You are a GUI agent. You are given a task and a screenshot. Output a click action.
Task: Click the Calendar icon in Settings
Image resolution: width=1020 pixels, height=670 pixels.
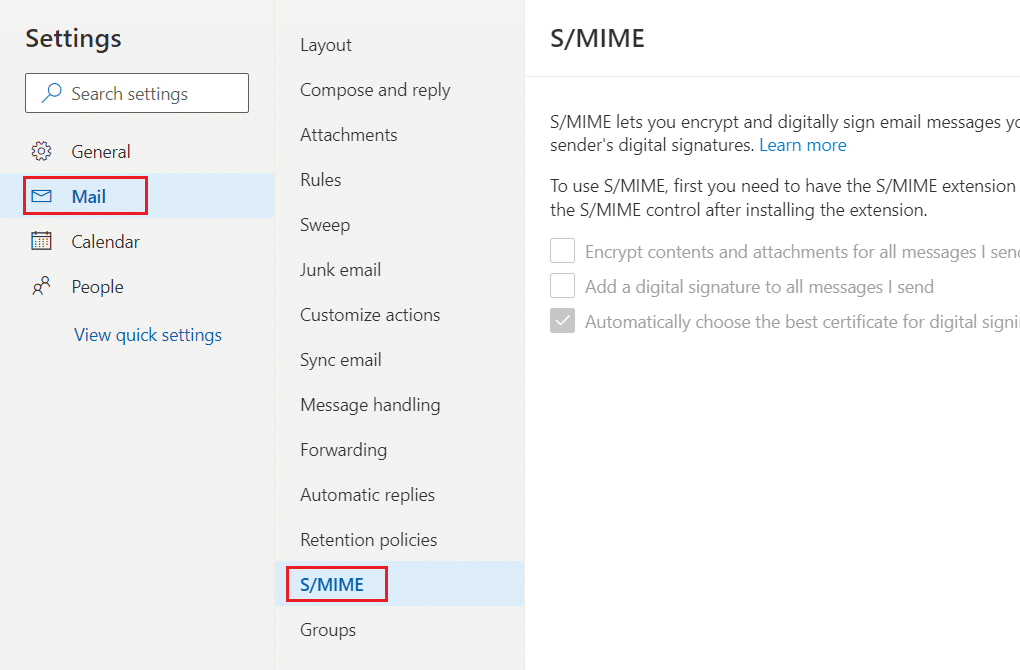coord(41,242)
